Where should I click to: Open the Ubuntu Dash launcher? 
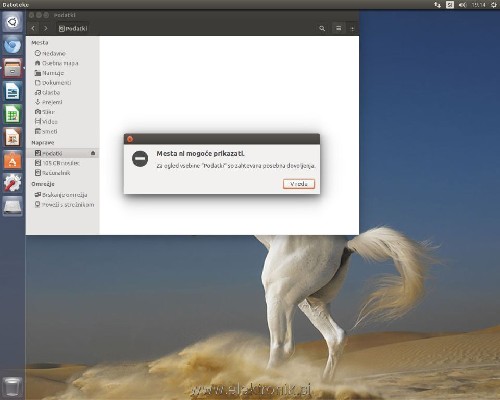coord(12,22)
